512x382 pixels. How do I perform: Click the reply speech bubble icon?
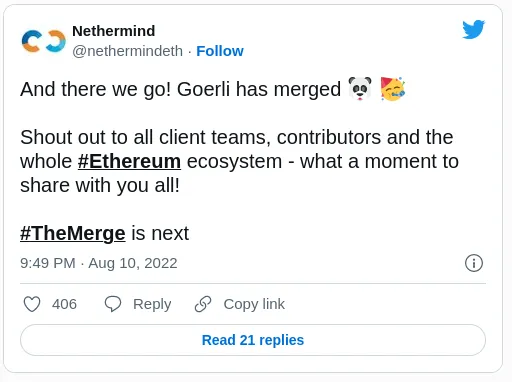pos(113,304)
